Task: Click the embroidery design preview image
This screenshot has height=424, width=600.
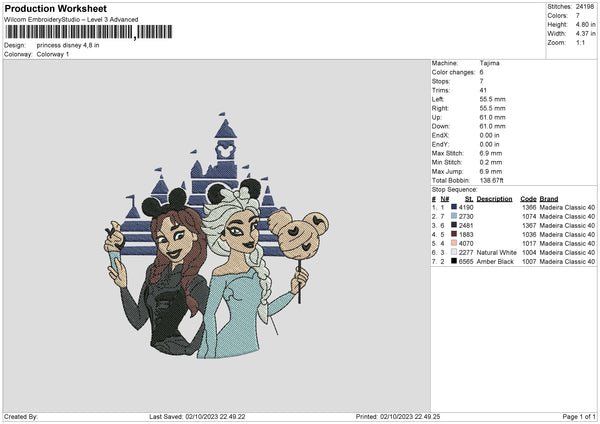Action: (x=216, y=235)
